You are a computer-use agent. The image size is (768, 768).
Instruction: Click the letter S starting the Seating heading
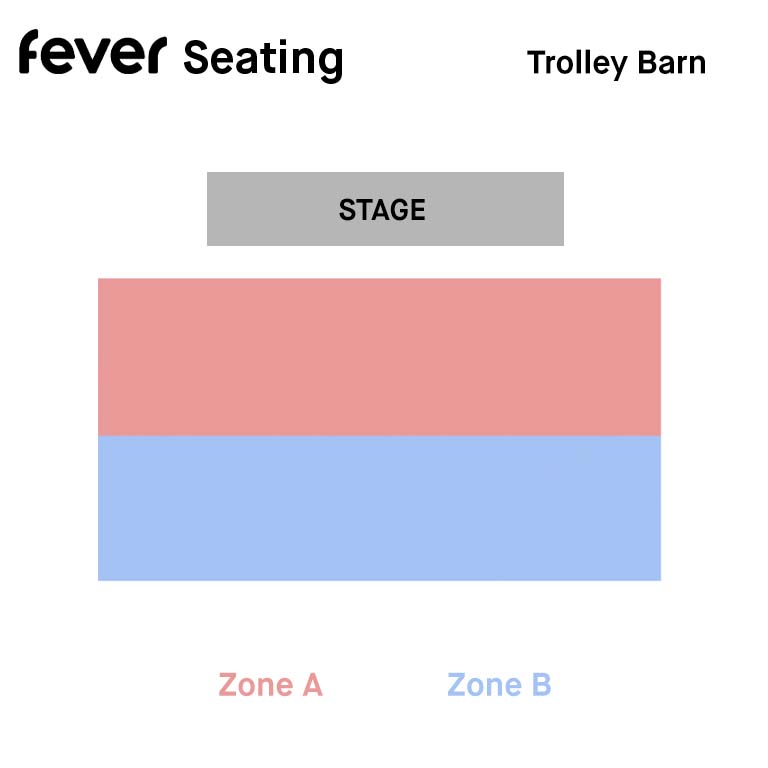pyautogui.click(x=197, y=56)
